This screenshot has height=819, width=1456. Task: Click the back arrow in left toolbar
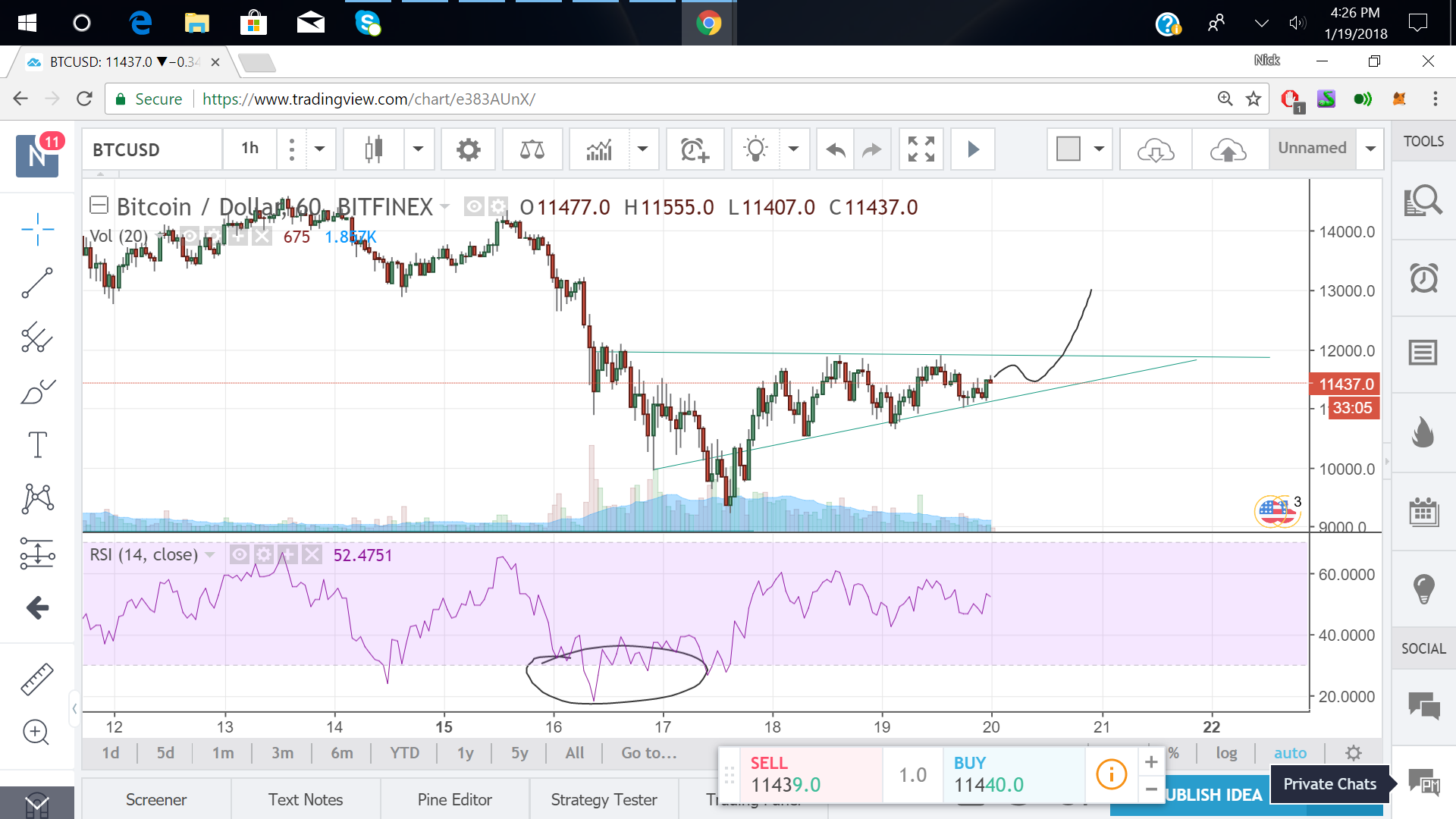coord(37,607)
